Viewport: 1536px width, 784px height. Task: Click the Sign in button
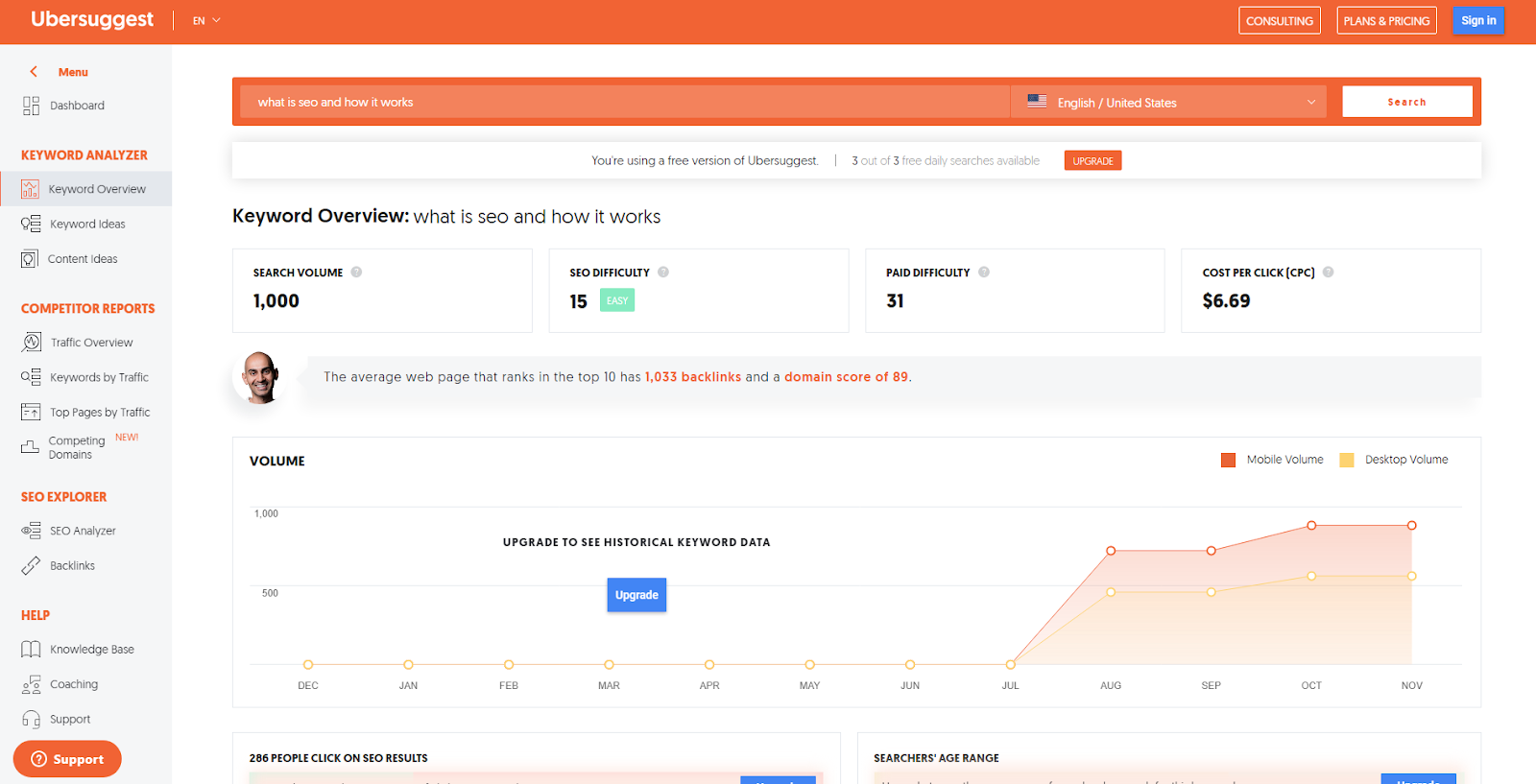pyautogui.click(x=1478, y=20)
